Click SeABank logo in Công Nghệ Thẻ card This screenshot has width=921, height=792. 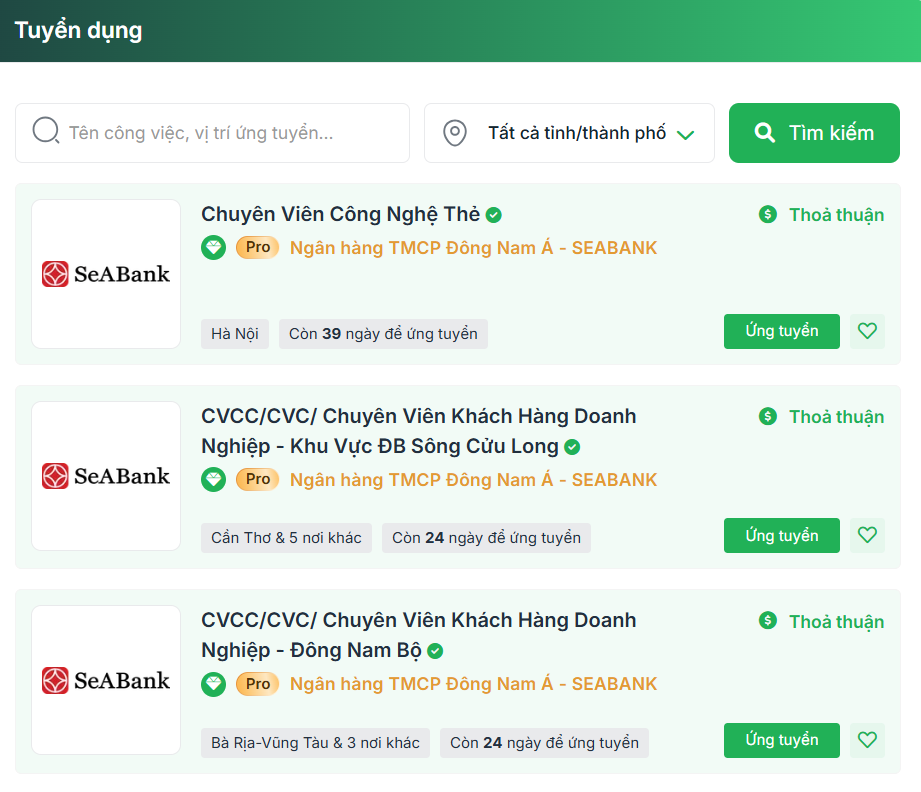point(106,274)
